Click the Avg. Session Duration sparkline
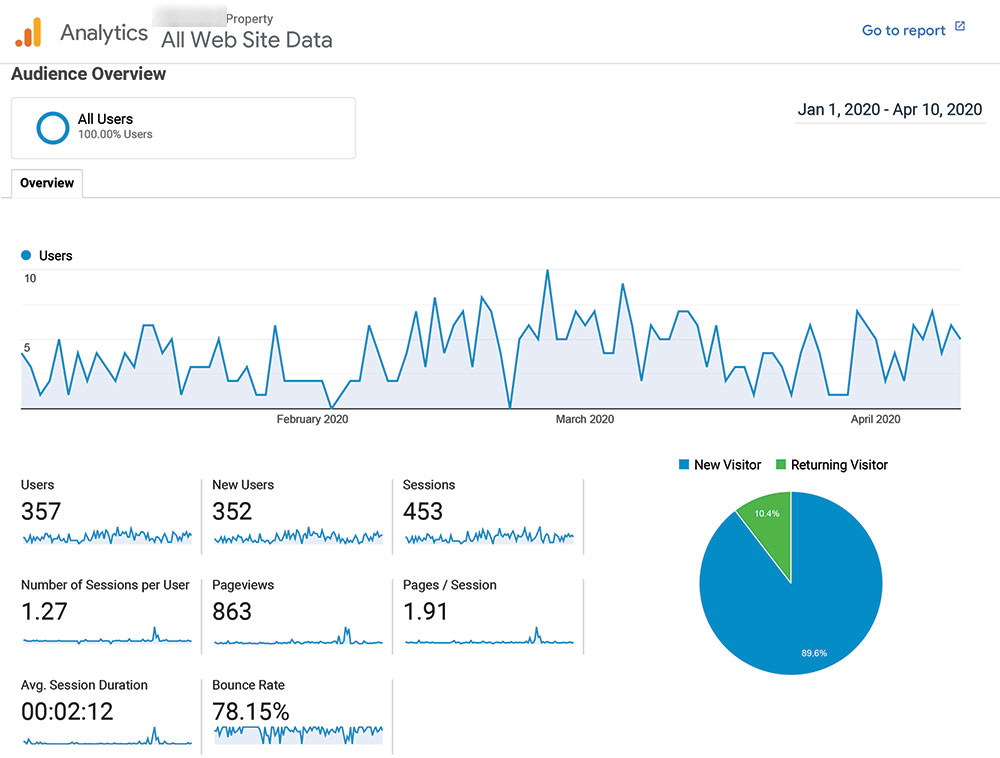1000x758 pixels. pyautogui.click(x=107, y=736)
